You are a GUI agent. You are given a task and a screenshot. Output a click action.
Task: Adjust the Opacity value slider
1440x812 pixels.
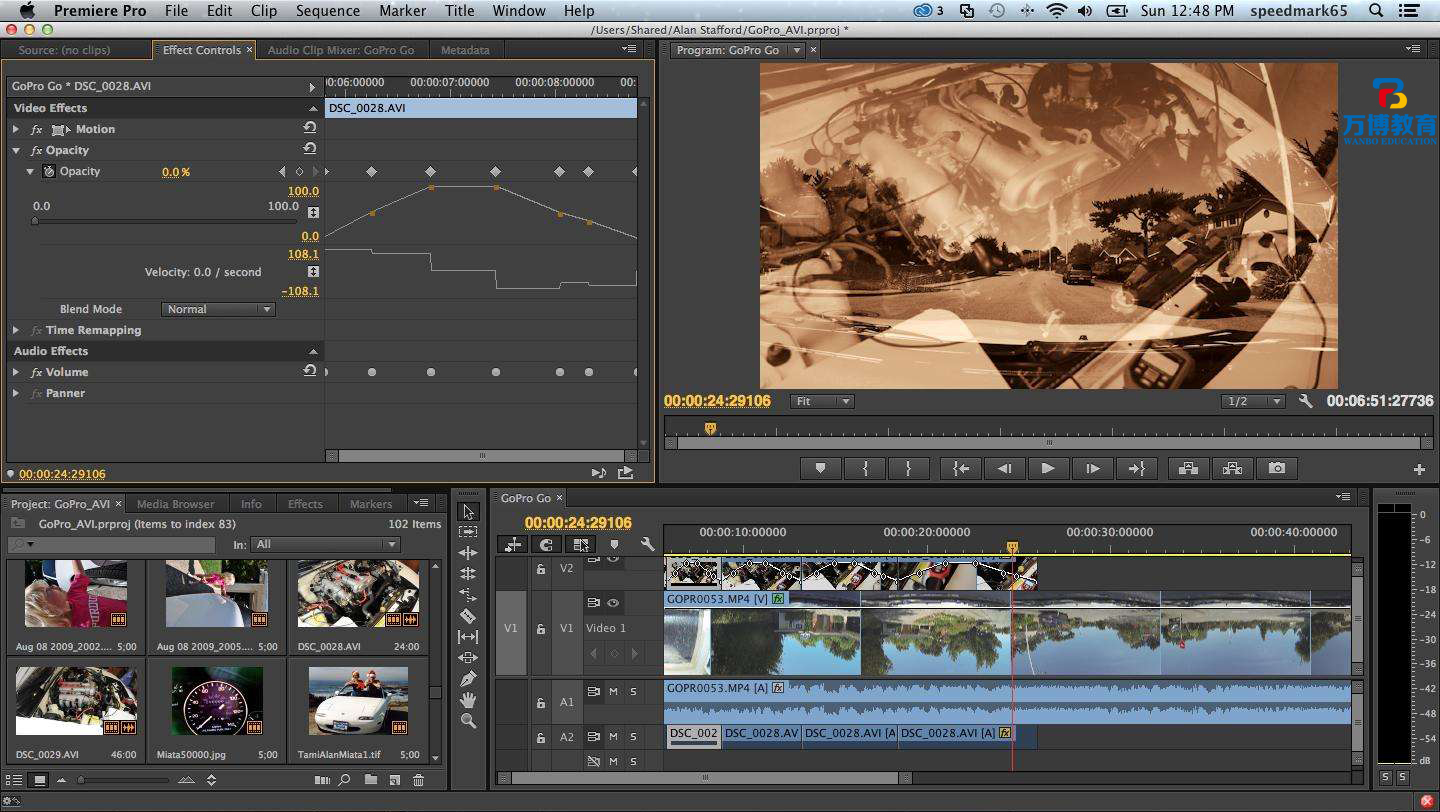pos(36,221)
